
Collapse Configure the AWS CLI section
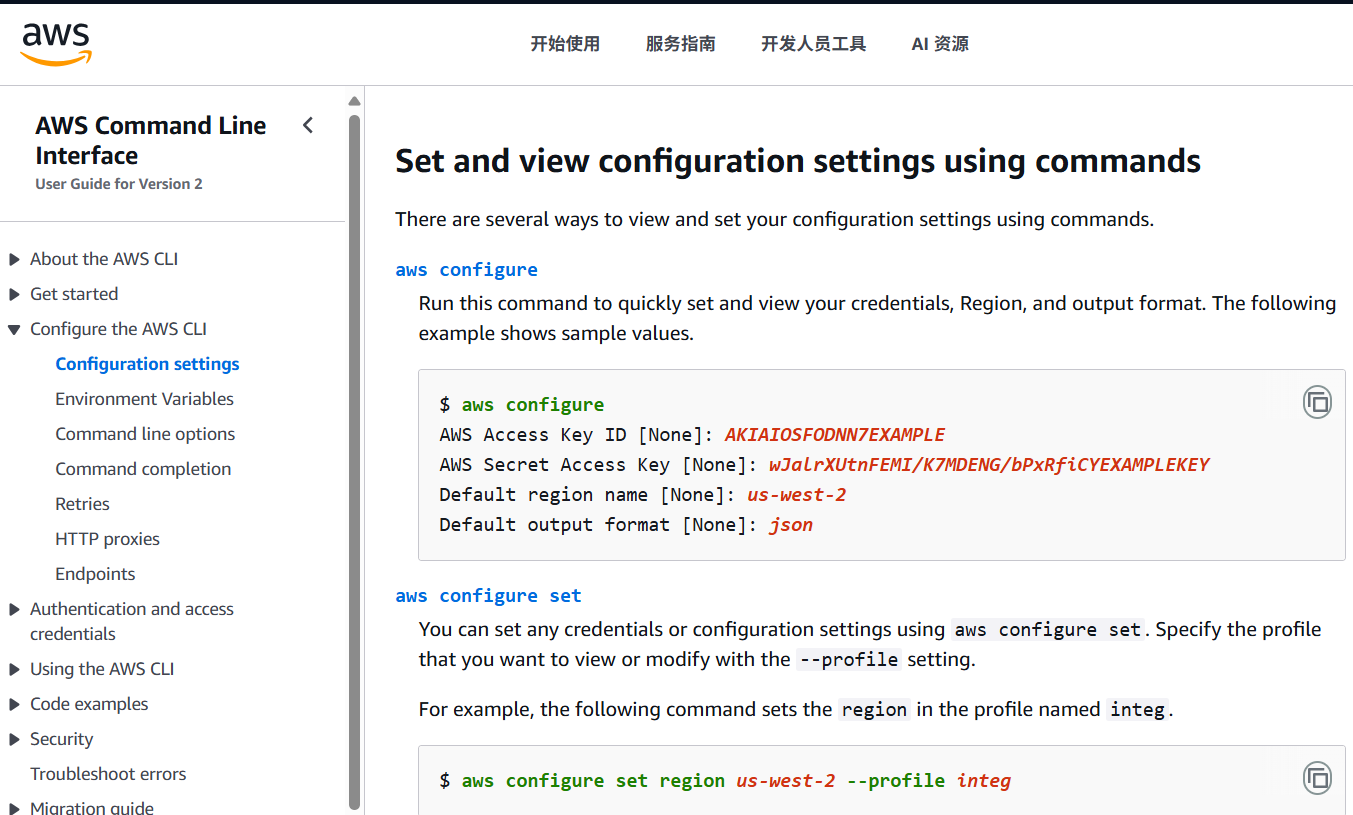[x=14, y=330]
